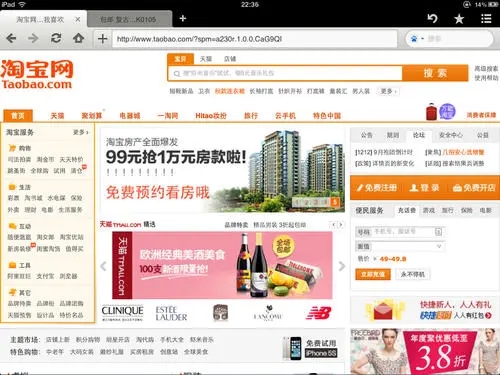Click the 互动 chat category icon

[12, 226]
